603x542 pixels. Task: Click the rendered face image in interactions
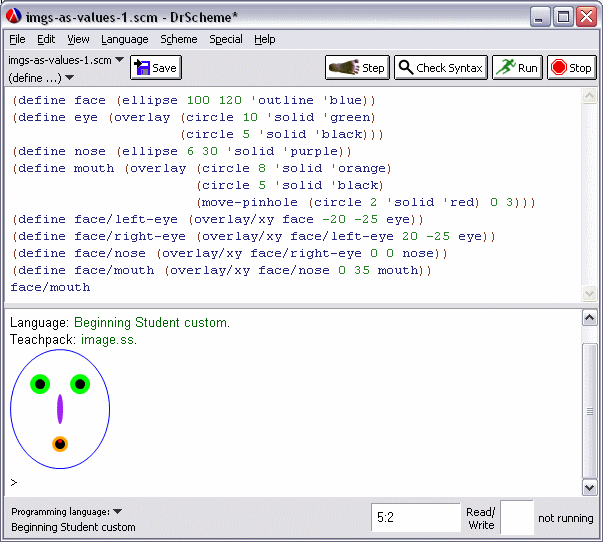pos(60,409)
